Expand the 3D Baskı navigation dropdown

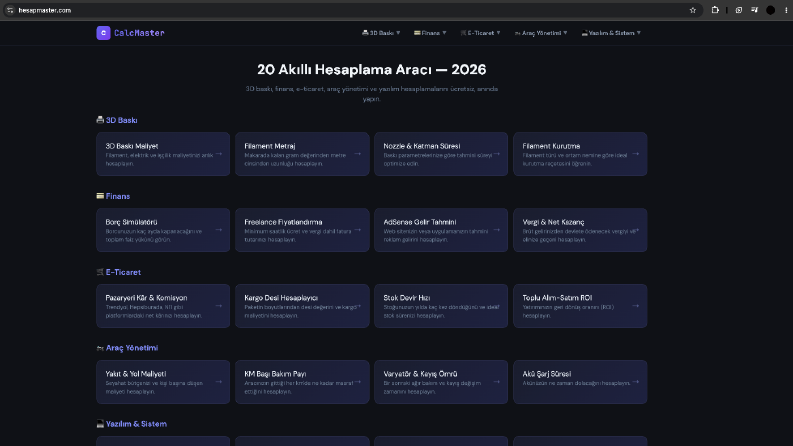click(x=381, y=33)
